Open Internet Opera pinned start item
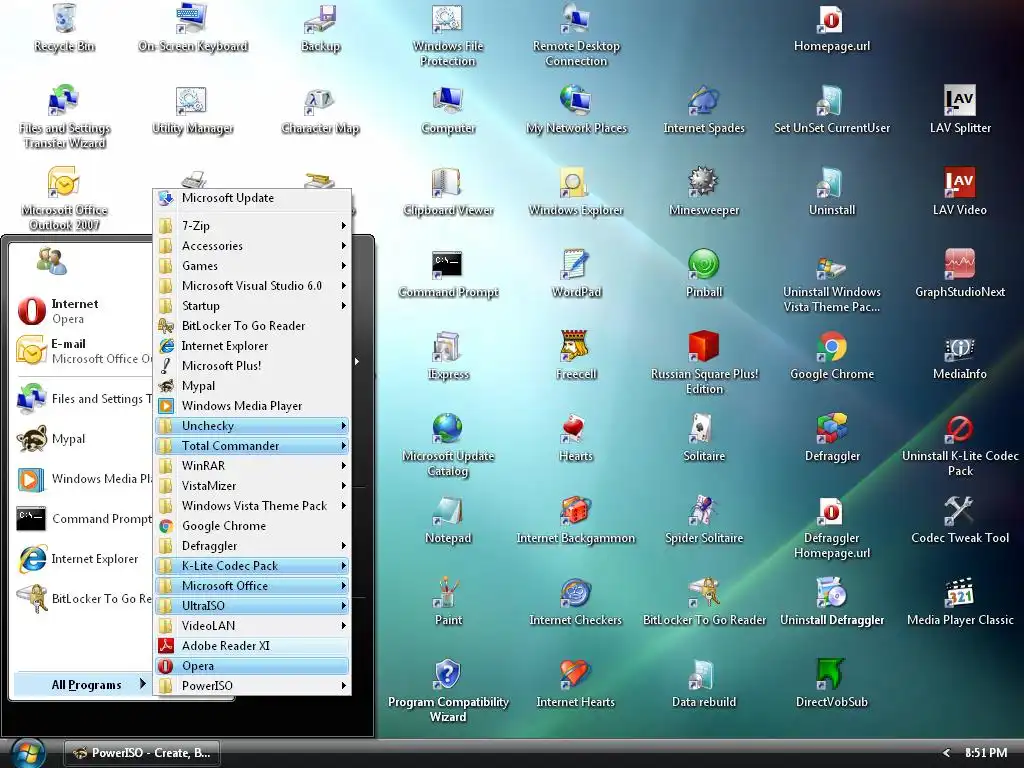The height and width of the screenshot is (768, 1024). point(84,311)
